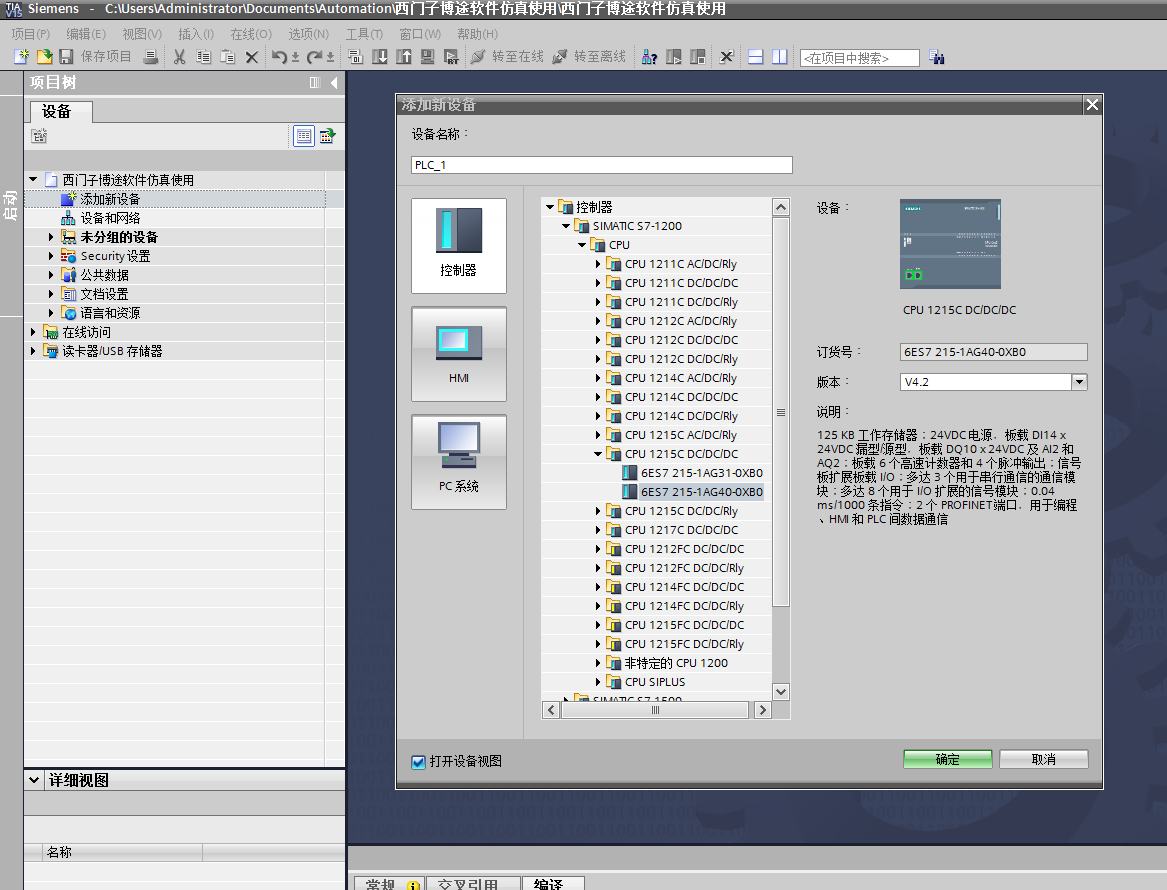Select 添加新设备 in the project tree

tap(110, 199)
